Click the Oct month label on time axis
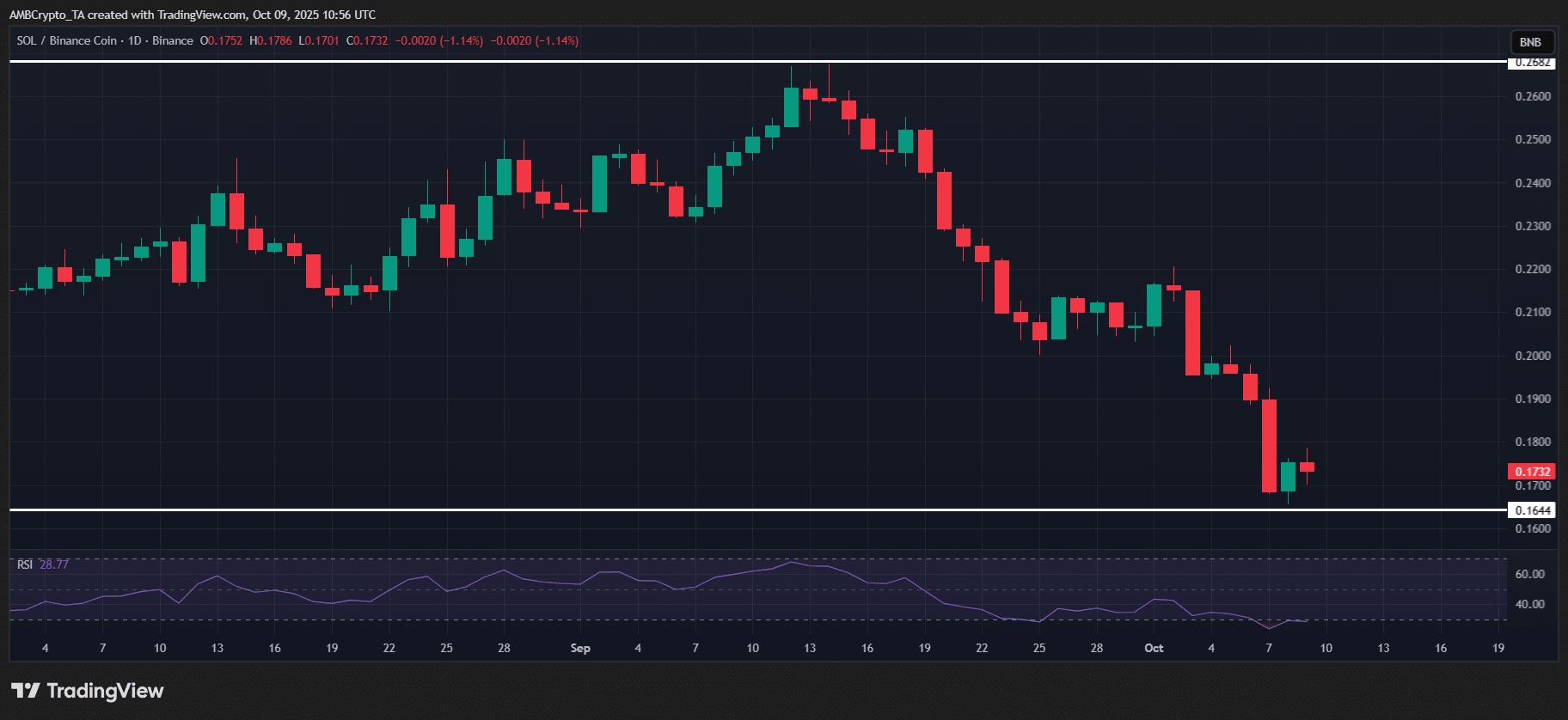Screen dimensions: 1568x720 (x=1154, y=648)
